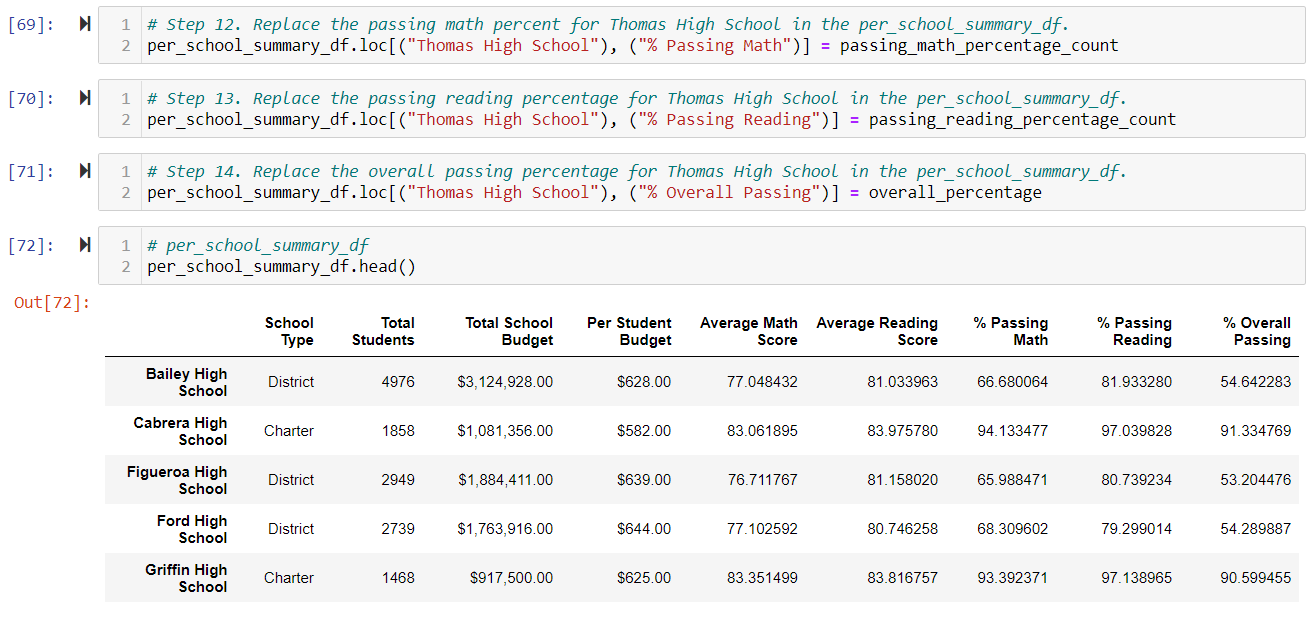Click the overall_percentage variable in Step 14 cell
This screenshot has width=1315, height=617.
pos(956,192)
